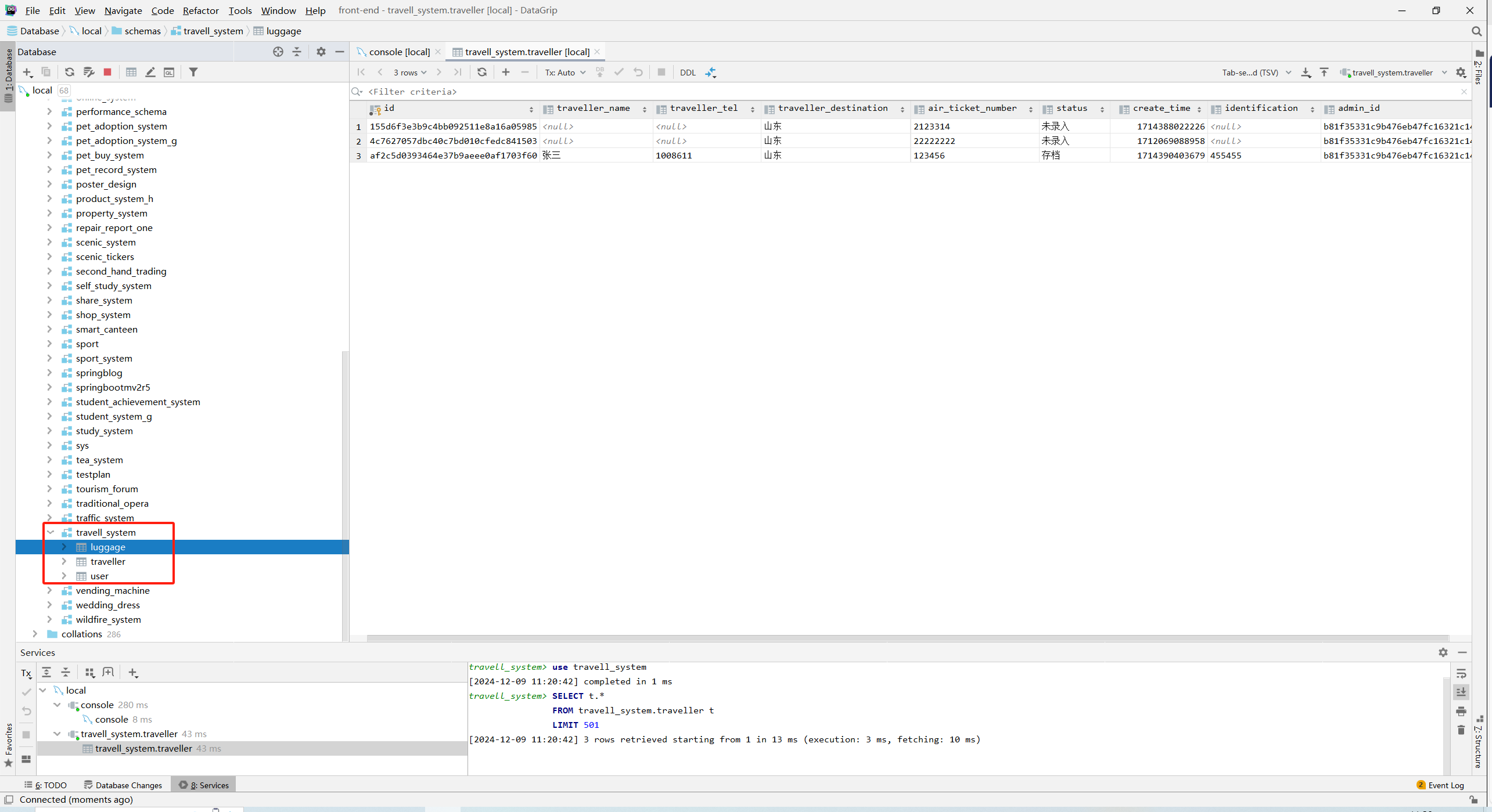Open the filter icon in Database toolbar
The height and width of the screenshot is (812, 1492).
tap(193, 72)
